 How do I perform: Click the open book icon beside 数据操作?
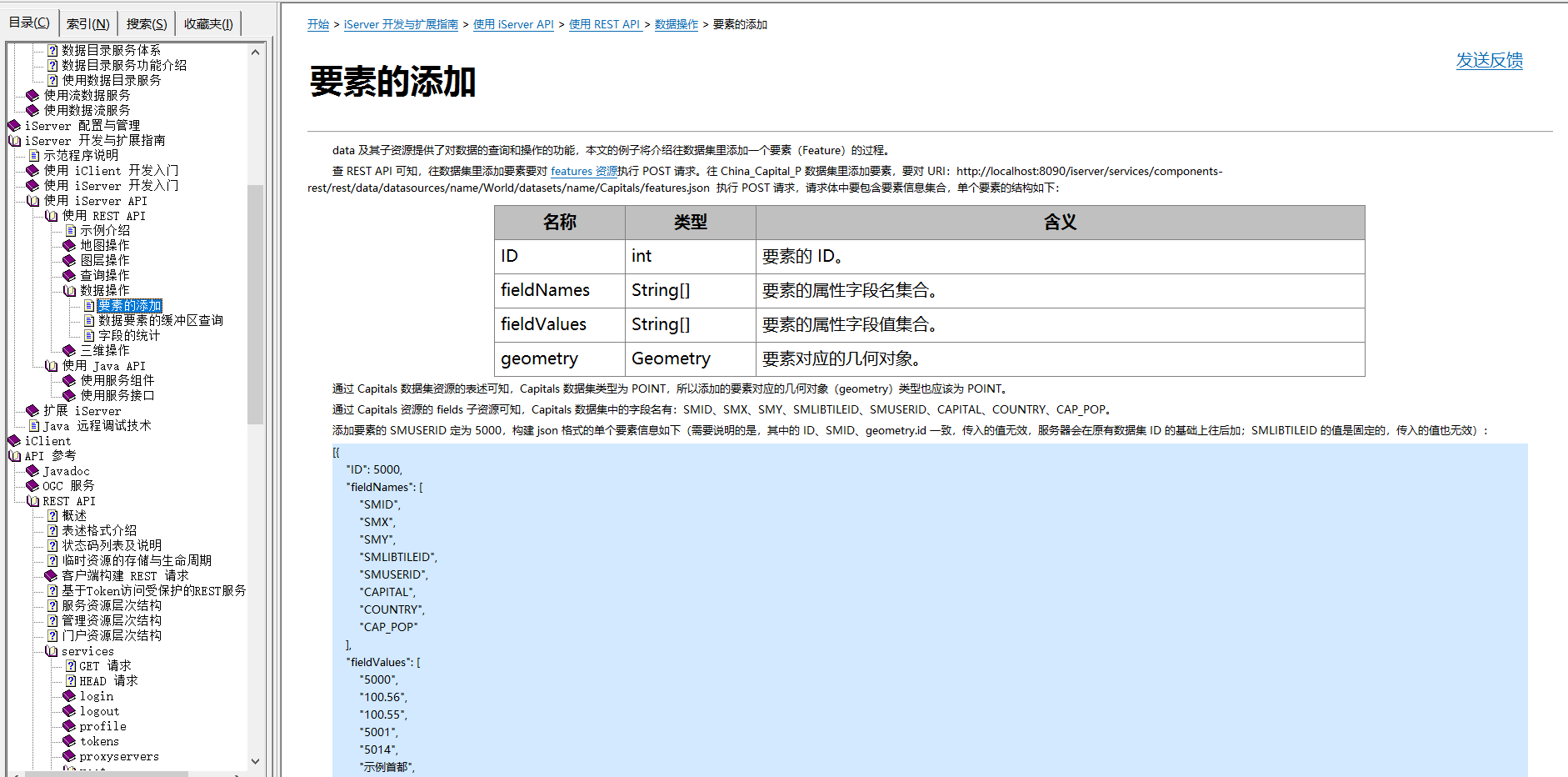[x=70, y=291]
